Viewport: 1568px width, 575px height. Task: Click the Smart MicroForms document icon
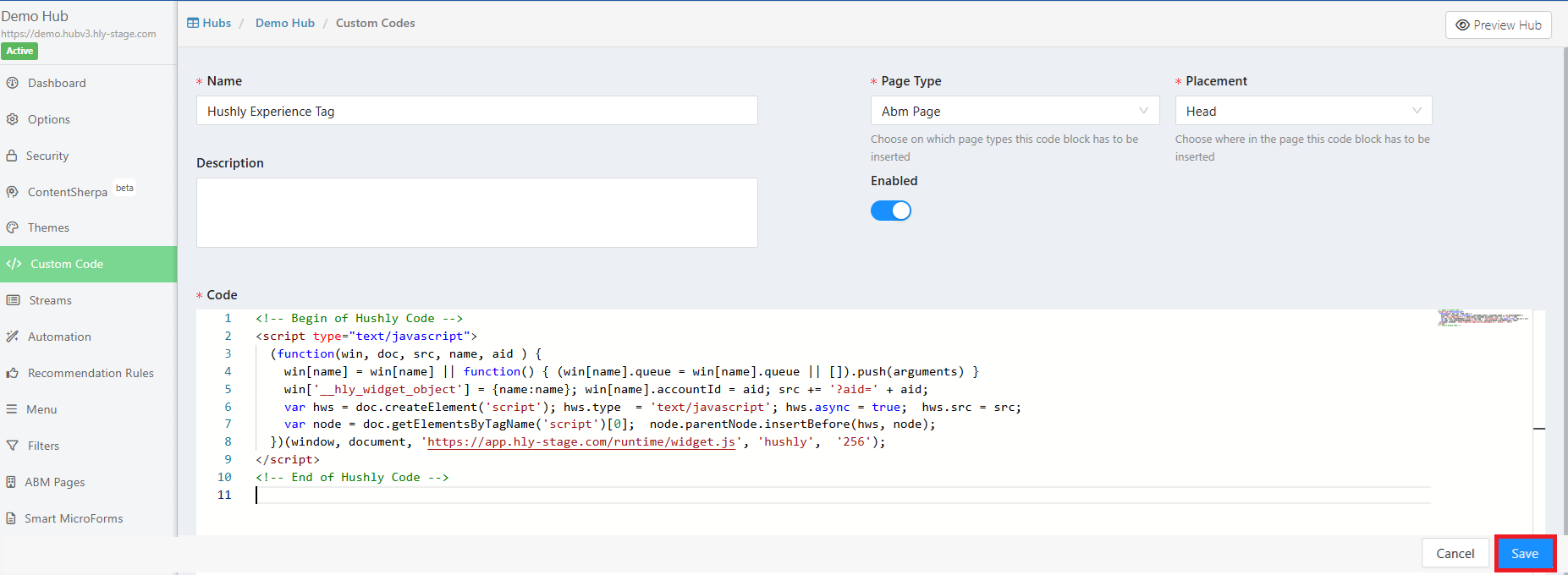[x=11, y=518]
